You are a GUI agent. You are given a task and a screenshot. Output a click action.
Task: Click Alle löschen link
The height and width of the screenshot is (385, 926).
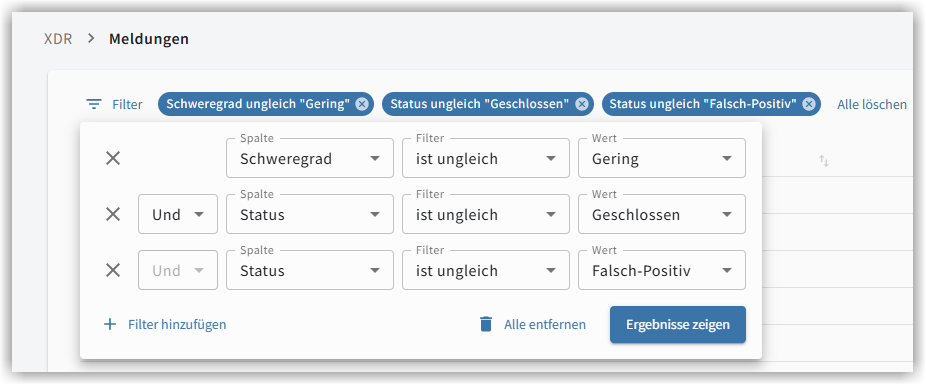click(872, 105)
